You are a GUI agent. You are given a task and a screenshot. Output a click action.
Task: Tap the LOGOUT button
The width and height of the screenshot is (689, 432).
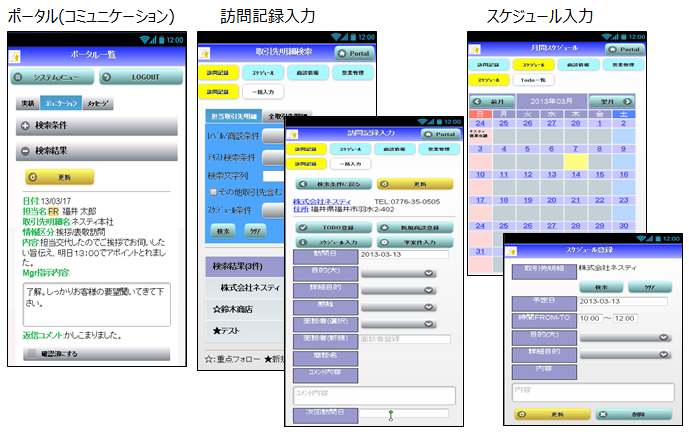pyautogui.click(x=141, y=77)
